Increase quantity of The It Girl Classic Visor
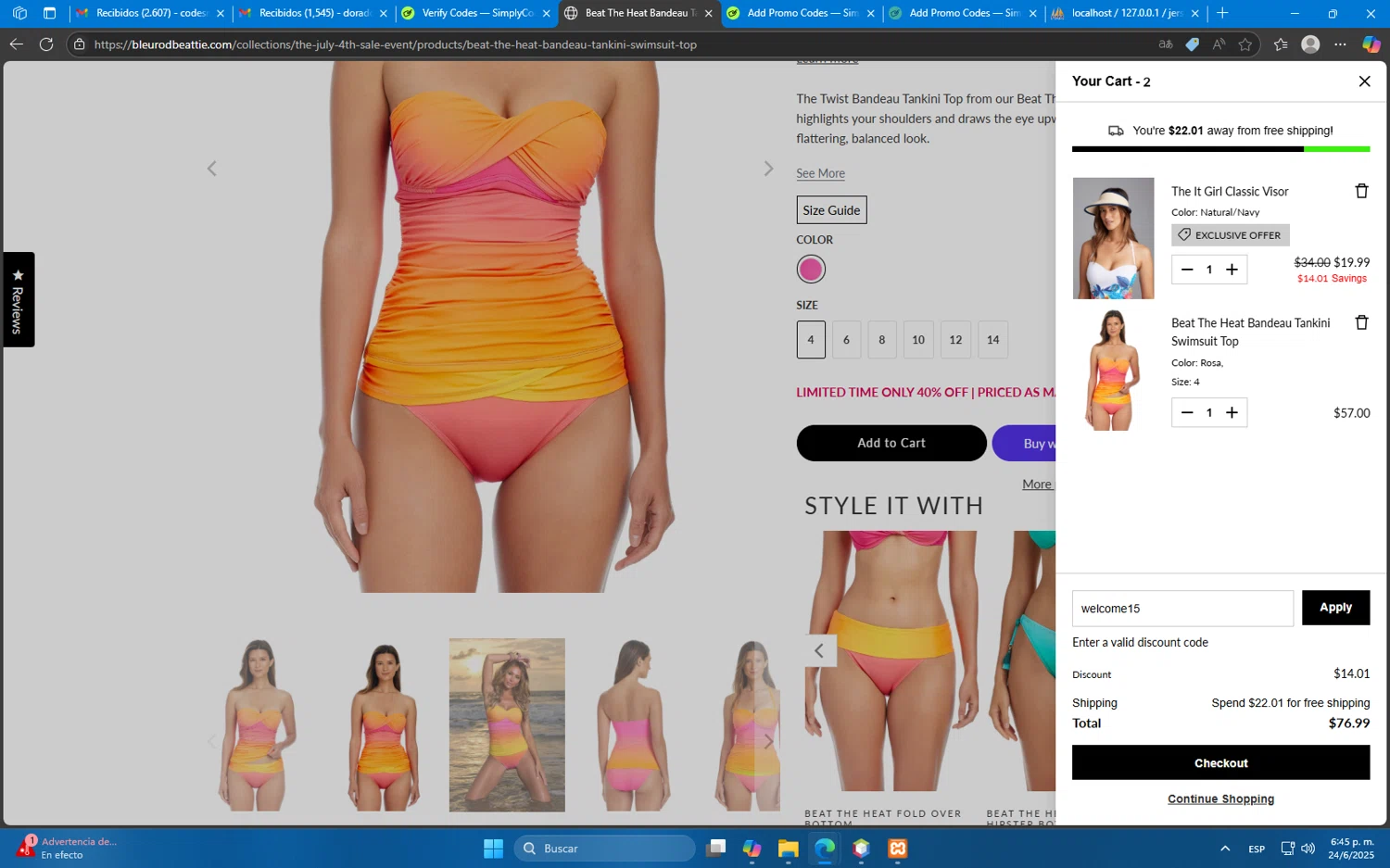 point(1232,270)
